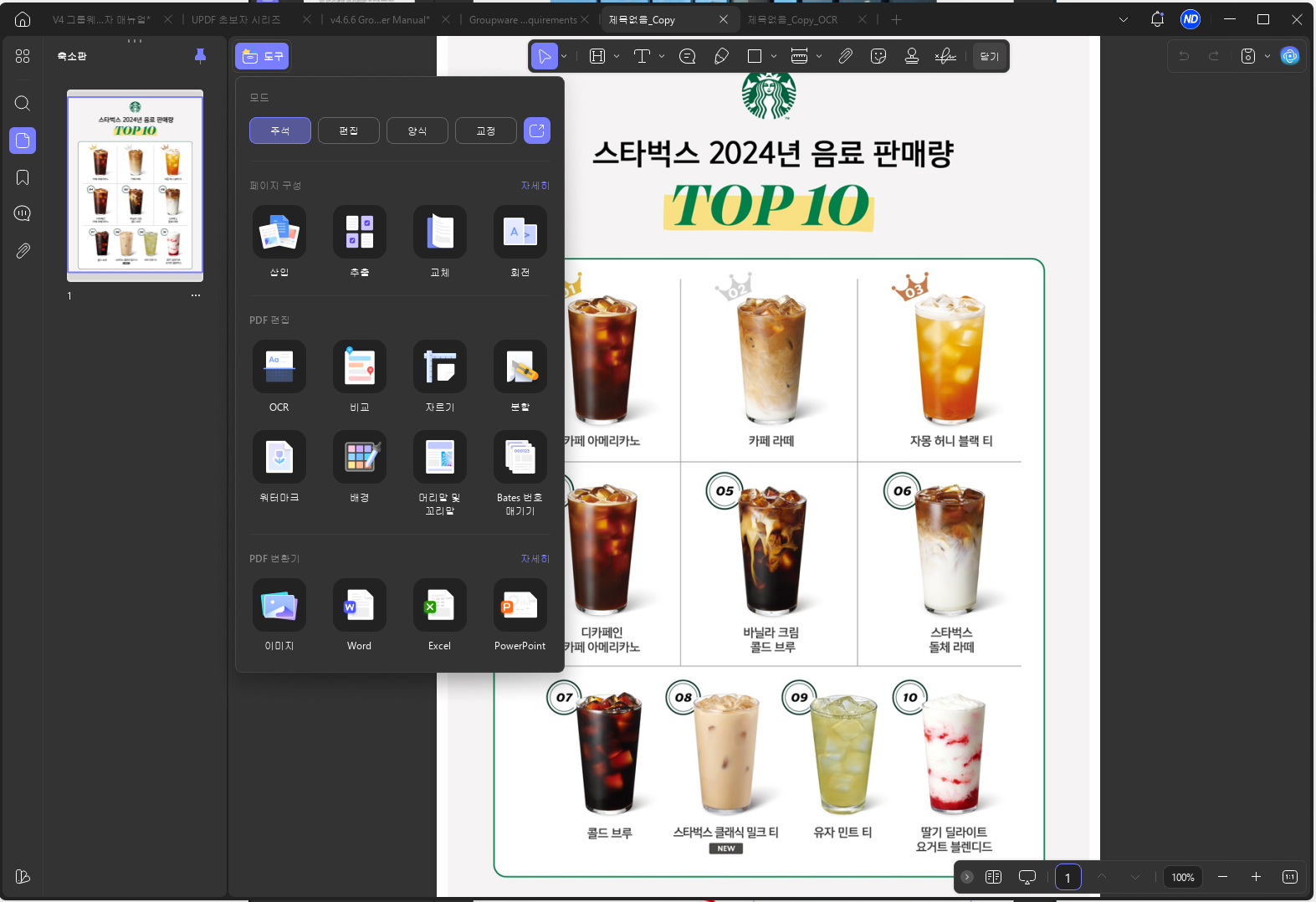Open the UPDF AI assistant icon
1316x902 pixels.
[x=1290, y=56]
